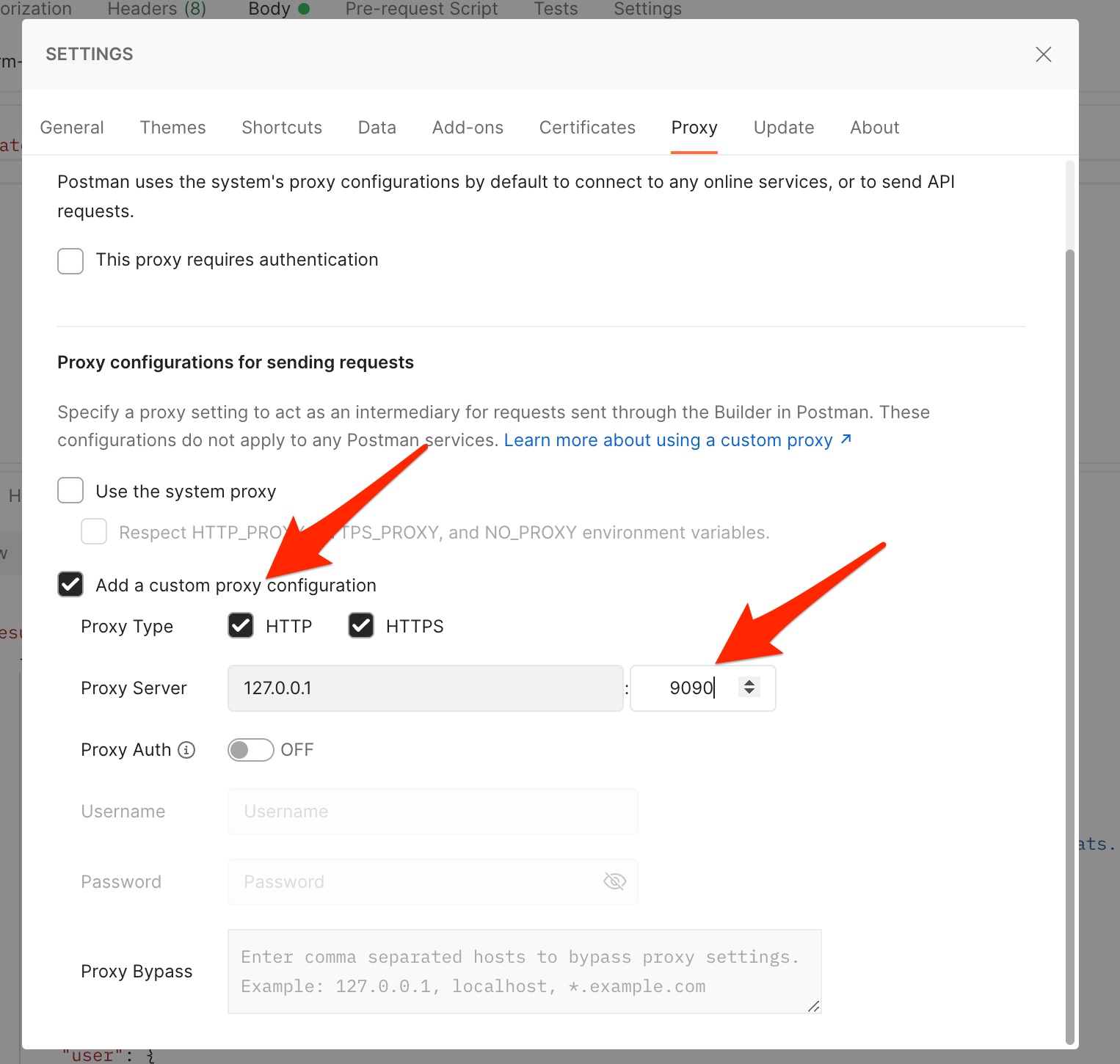
Task: Decrement the proxy port with down arrow
Action: tap(749, 692)
